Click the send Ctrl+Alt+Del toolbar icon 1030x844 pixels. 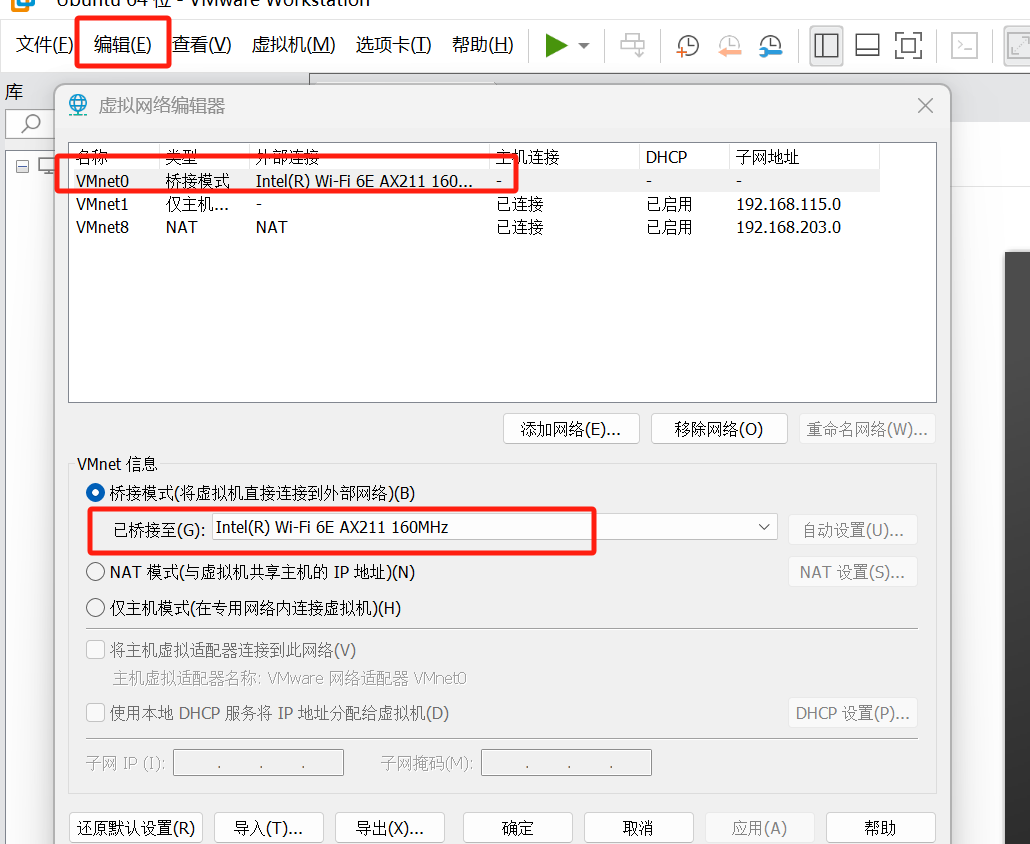tap(633, 45)
